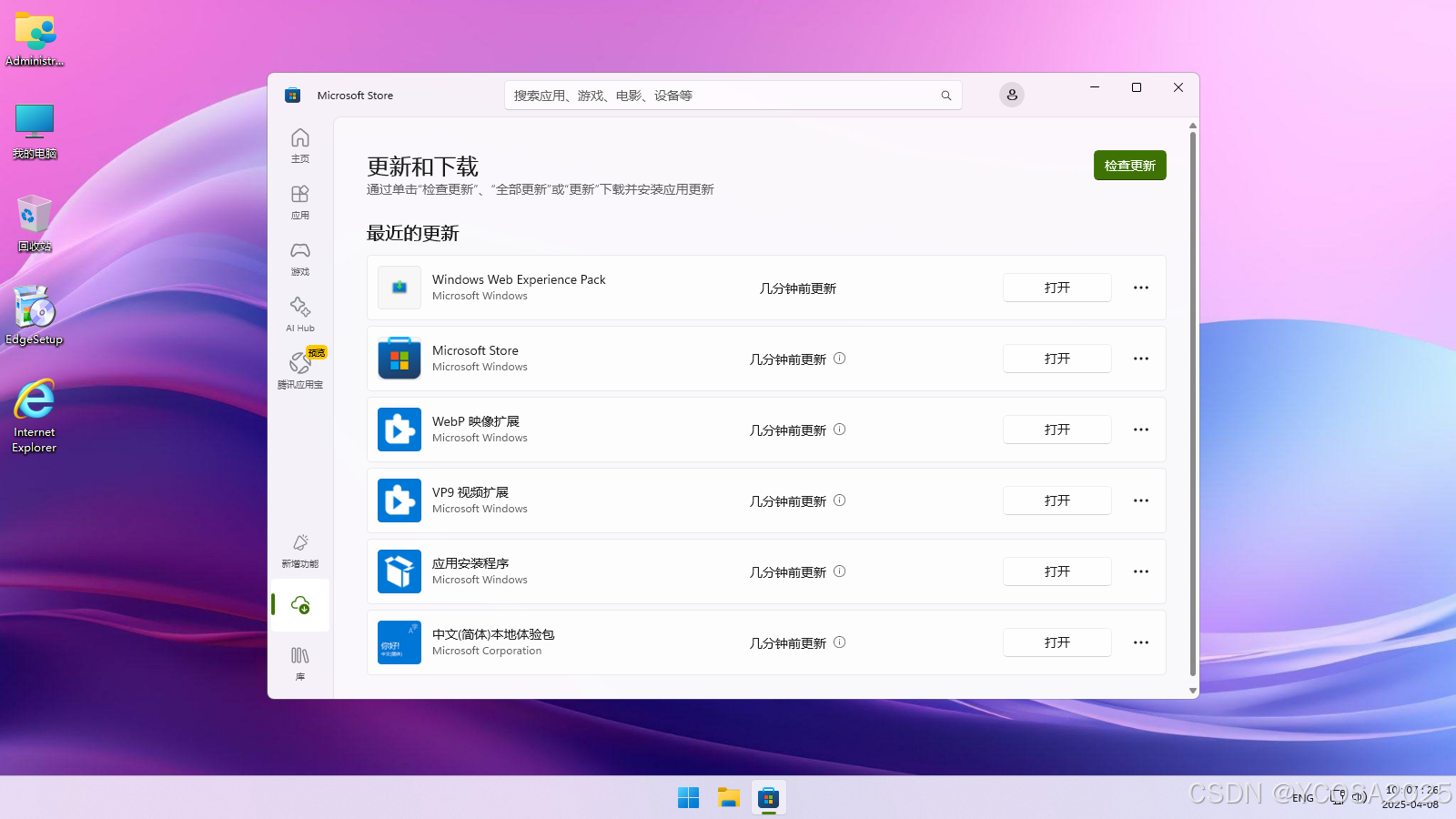1456x819 pixels.
Task: Open more options for Microsoft Store row
Action: point(1141,359)
